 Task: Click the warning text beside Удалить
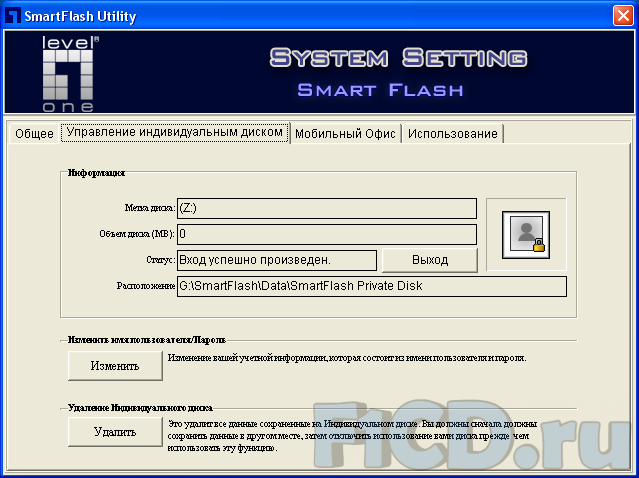[353, 436]
